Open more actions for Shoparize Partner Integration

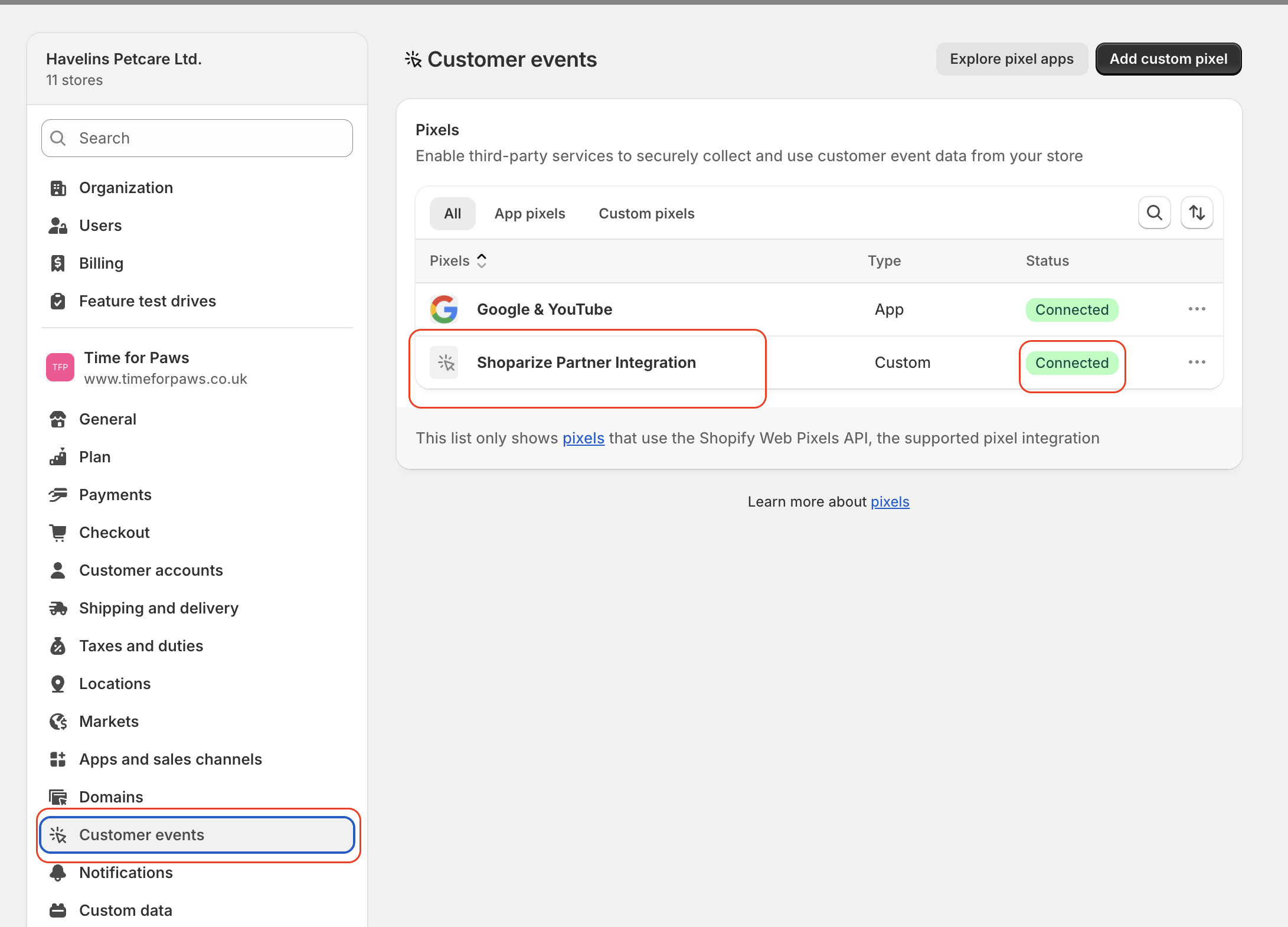1197,363
